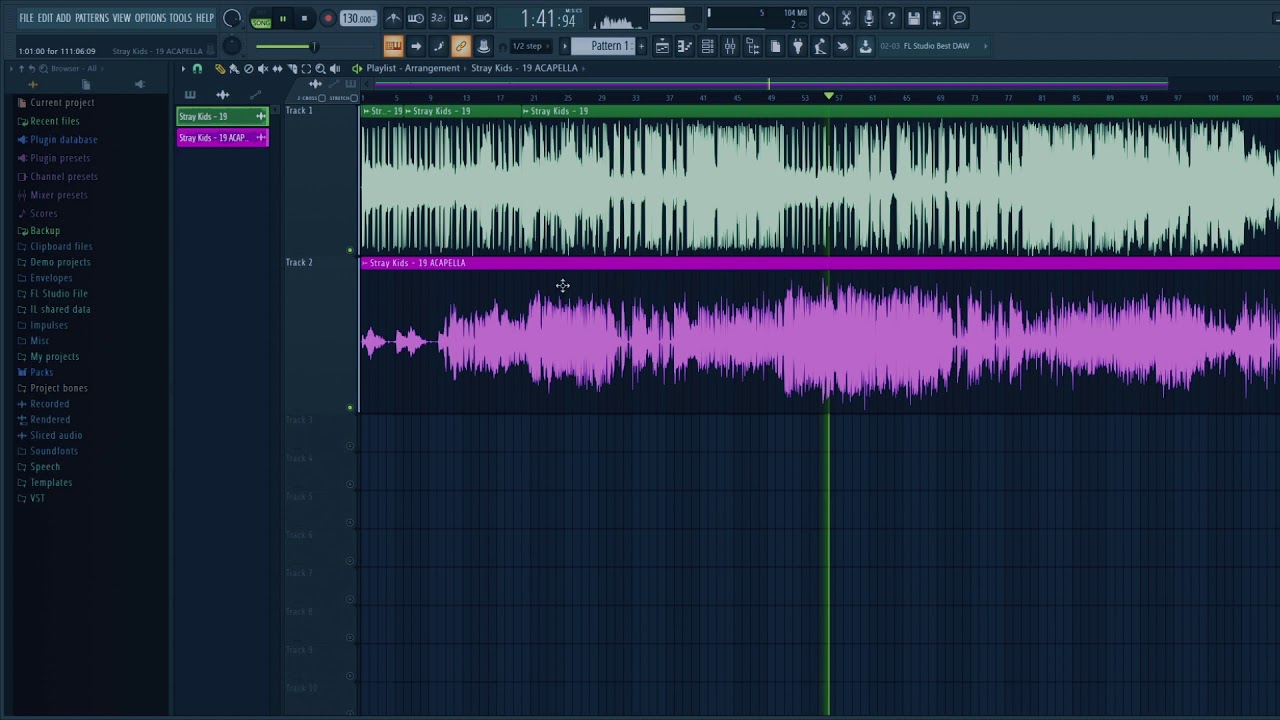Select the green Stray Kids - 19 clip in picker
Image resolution: width=1280 pixels, height=720 pixels.
click(222, 117)
